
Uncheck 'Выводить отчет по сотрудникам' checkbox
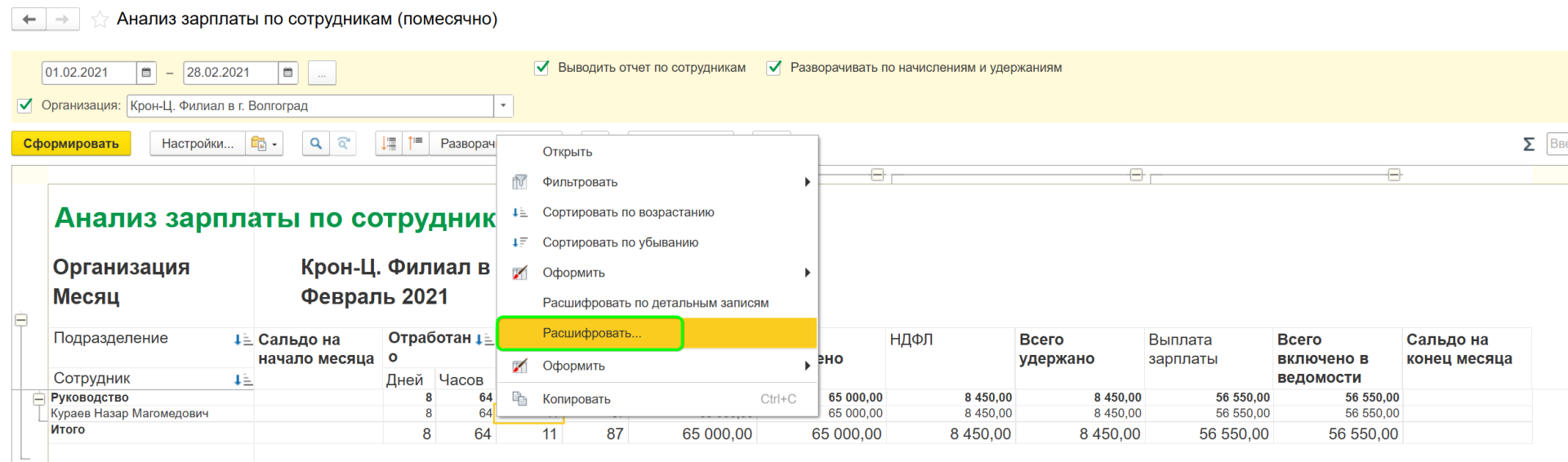pos(541,68)
